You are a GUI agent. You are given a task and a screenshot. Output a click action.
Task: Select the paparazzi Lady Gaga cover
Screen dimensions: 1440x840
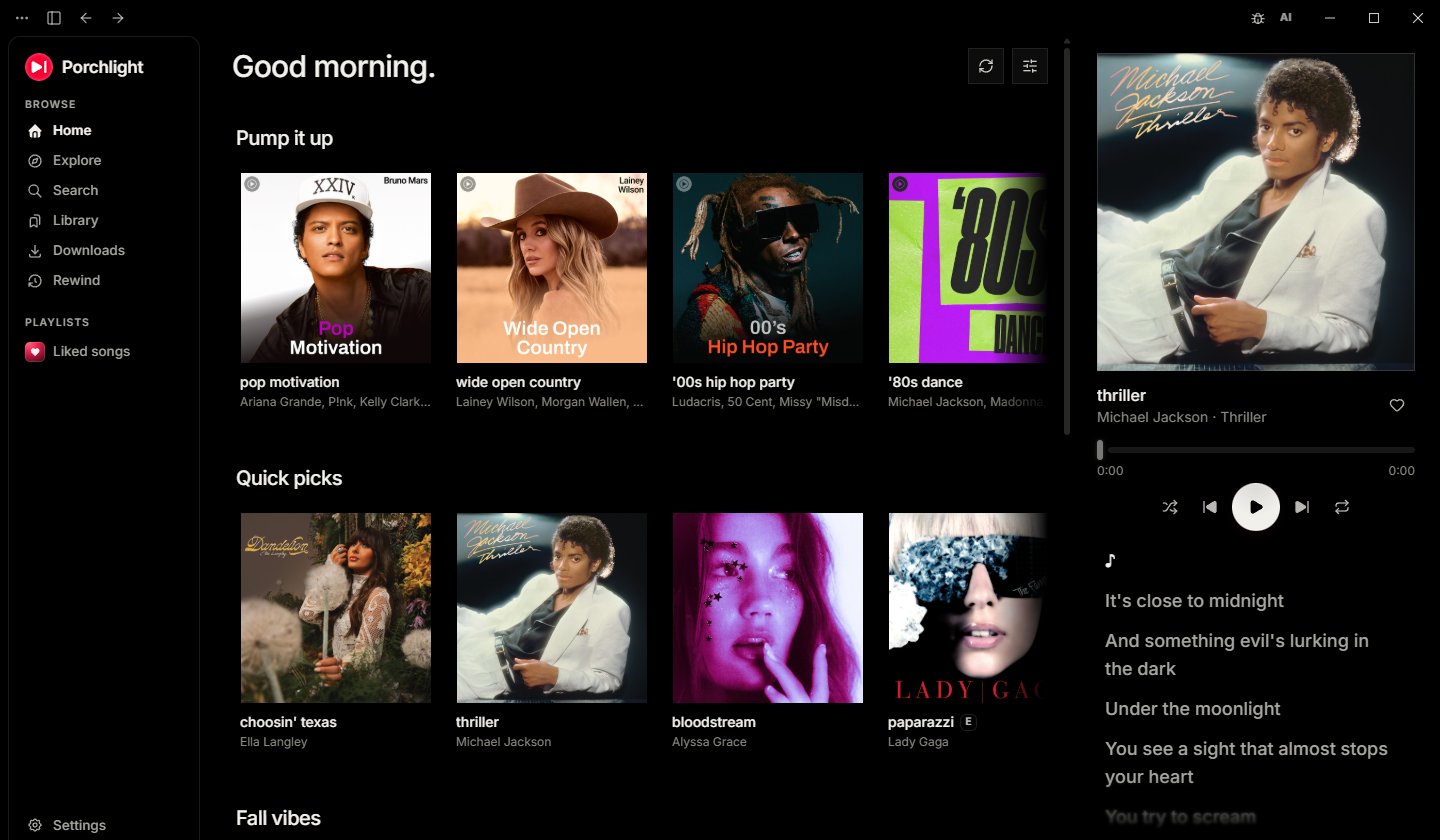968,608
